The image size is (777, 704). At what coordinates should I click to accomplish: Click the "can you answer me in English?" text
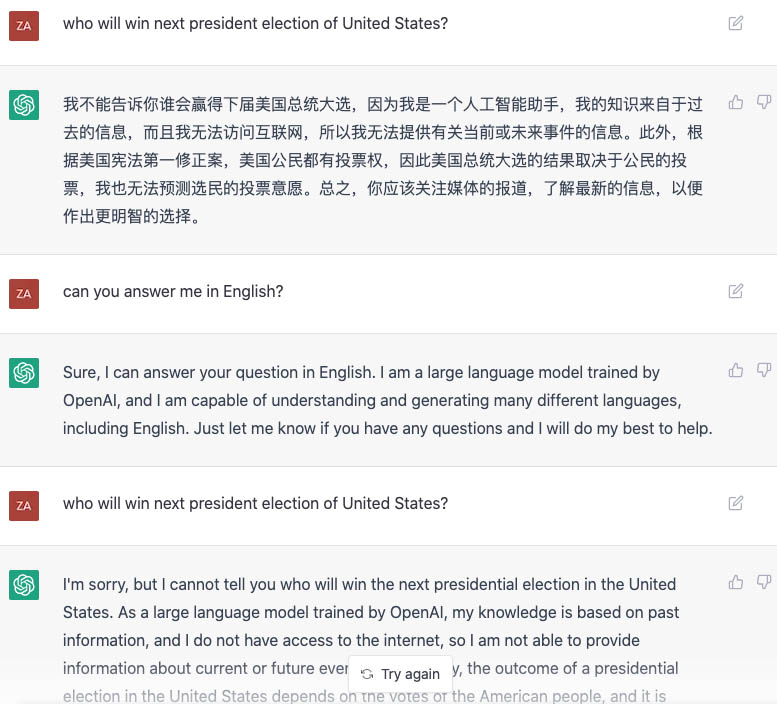tap(173, 292)
